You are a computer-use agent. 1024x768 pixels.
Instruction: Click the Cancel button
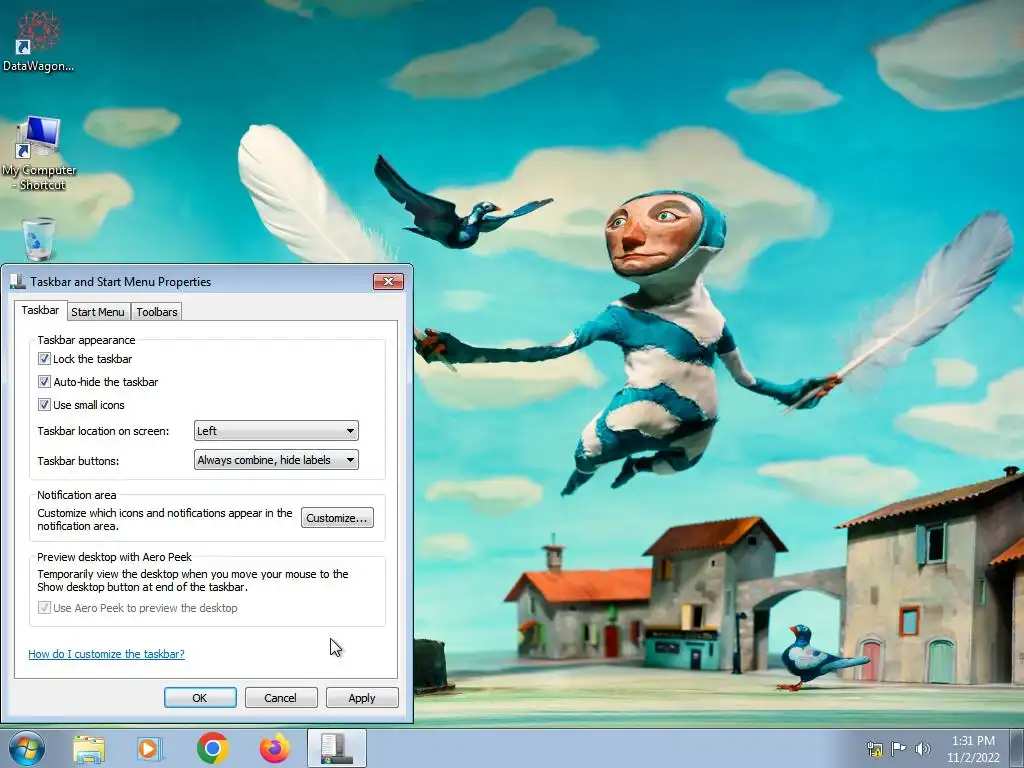tap(281, 697)
